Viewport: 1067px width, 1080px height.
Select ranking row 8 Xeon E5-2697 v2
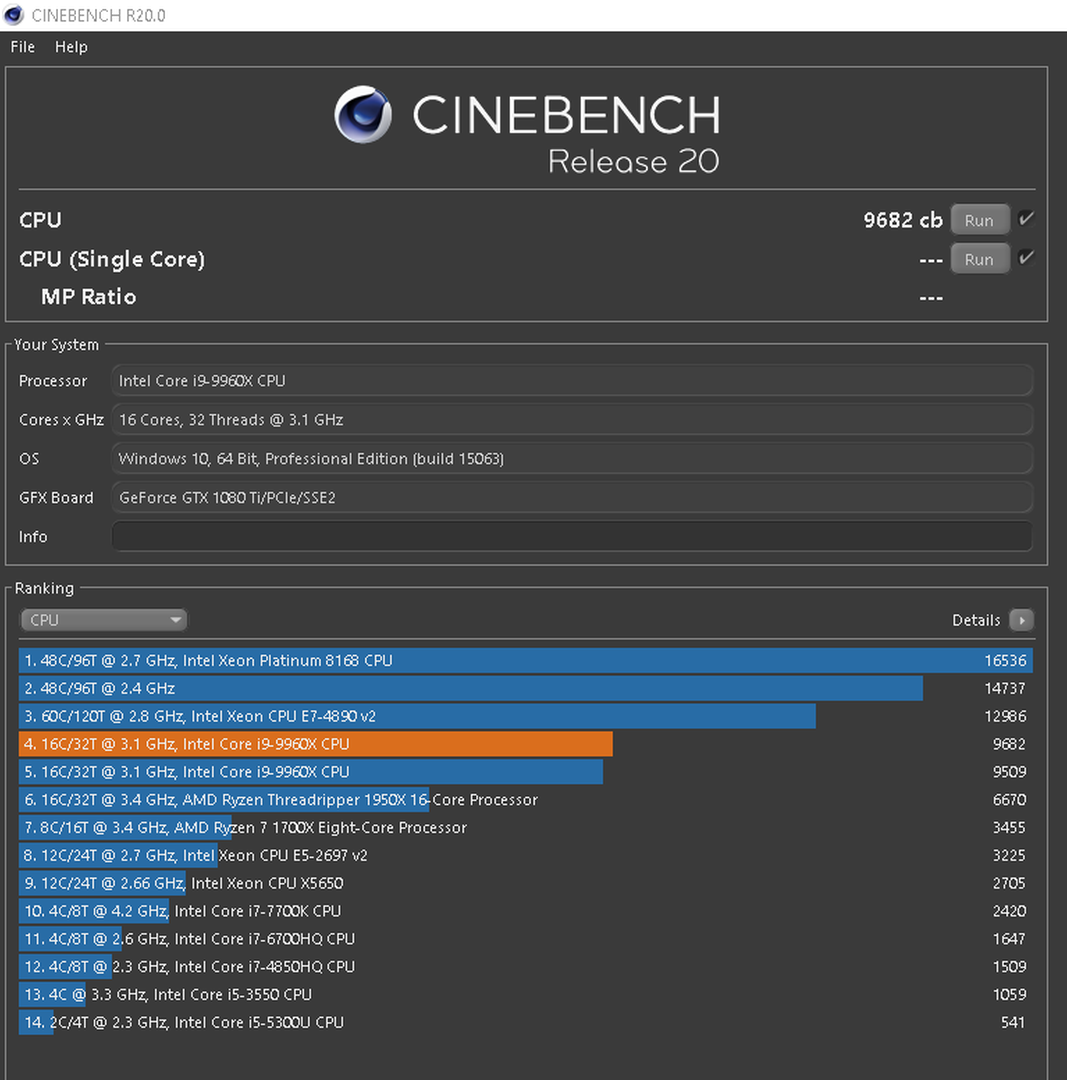(x=526, y=855)
